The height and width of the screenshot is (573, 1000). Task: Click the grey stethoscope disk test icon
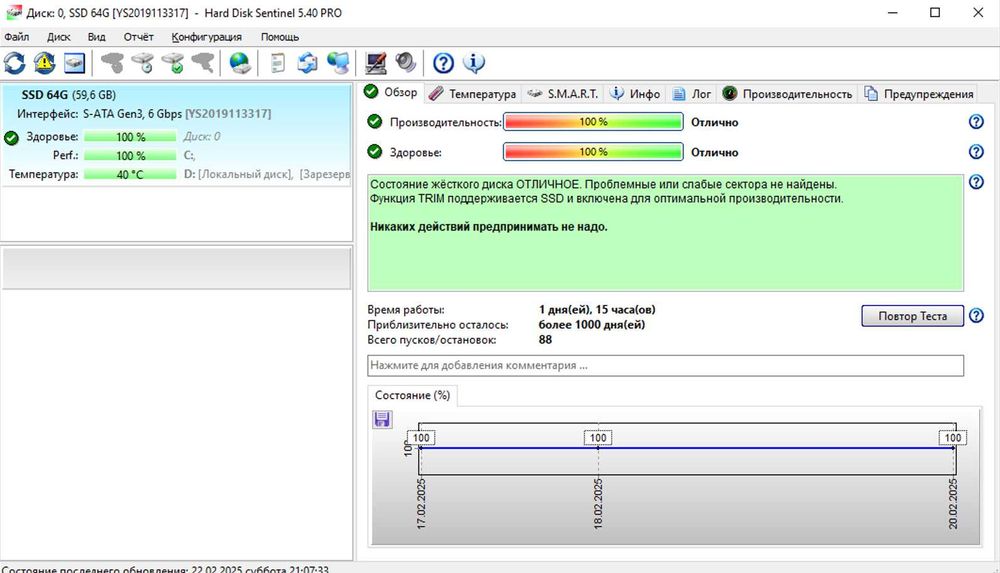click(x=112, y=63)
